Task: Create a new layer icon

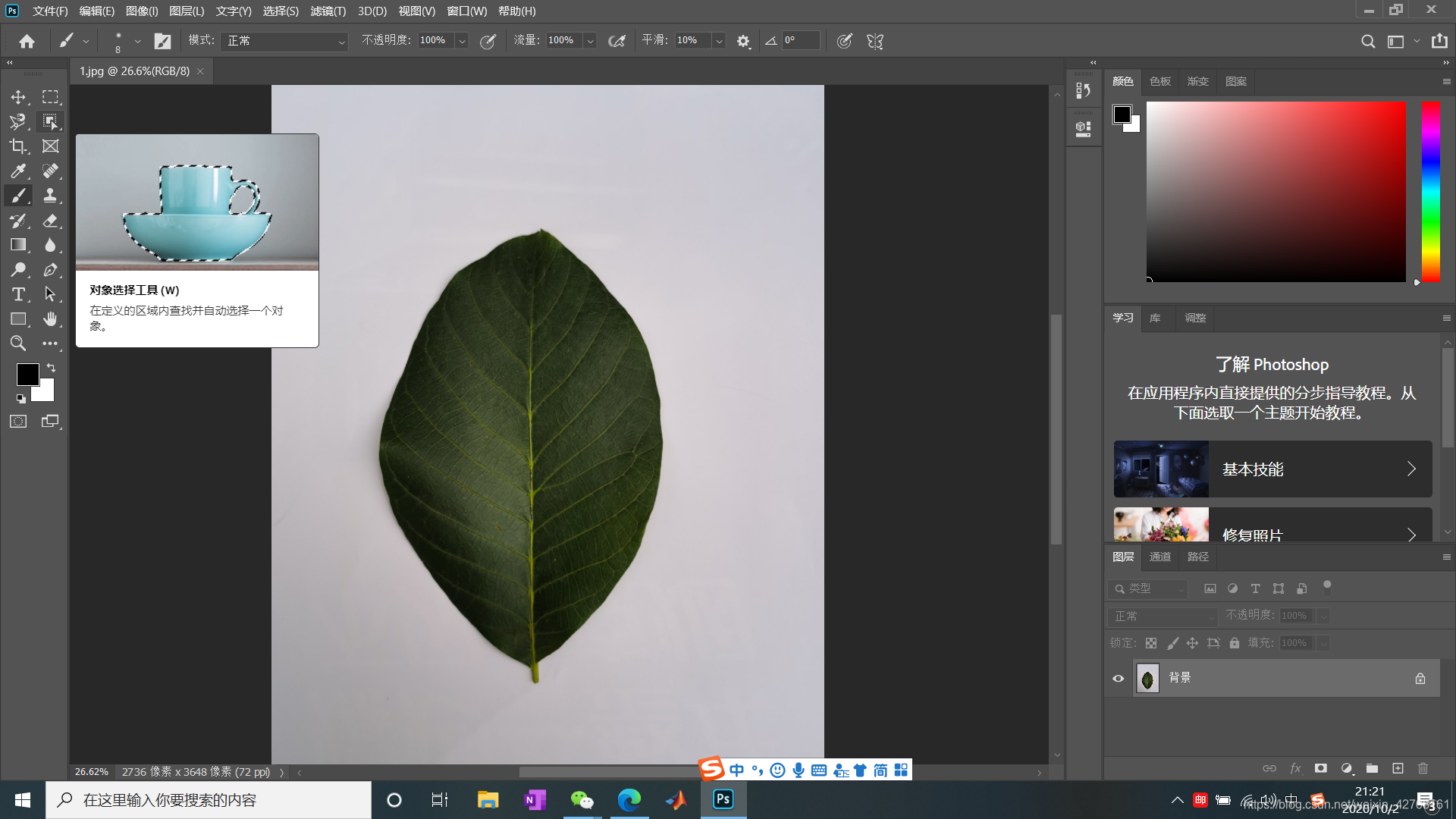Action: tap(1398, 768)
